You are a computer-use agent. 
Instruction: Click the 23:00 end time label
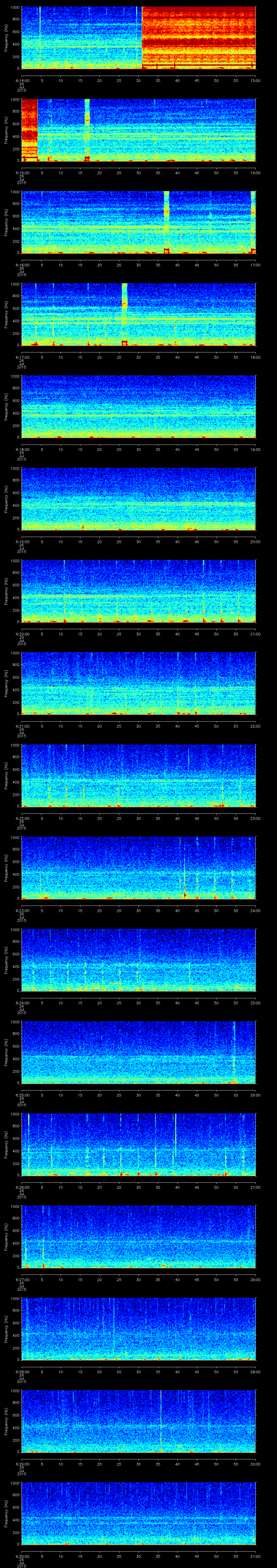click(x=256, y=819)
